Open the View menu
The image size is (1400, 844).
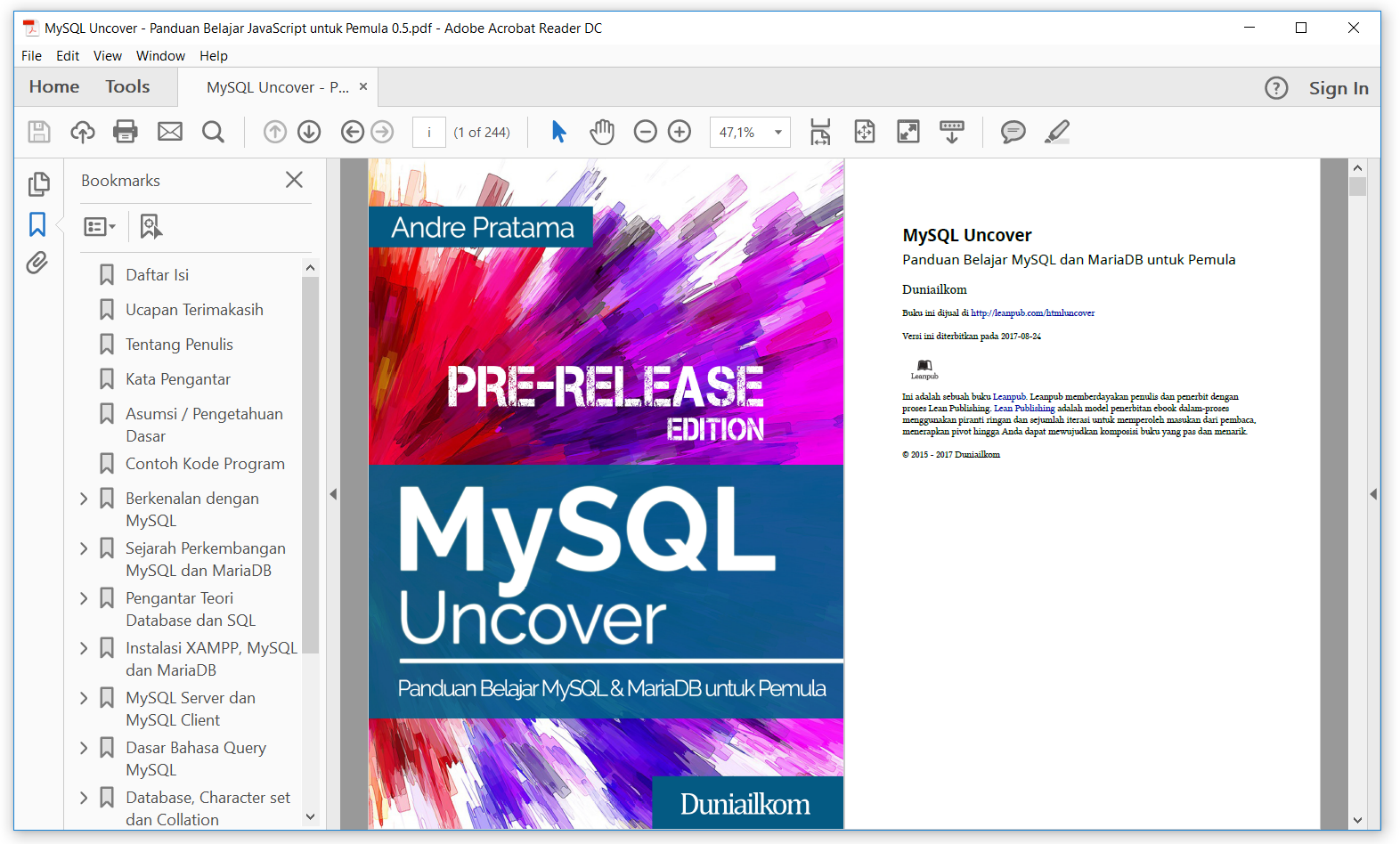pyautogui.click(x=108, y=55)
